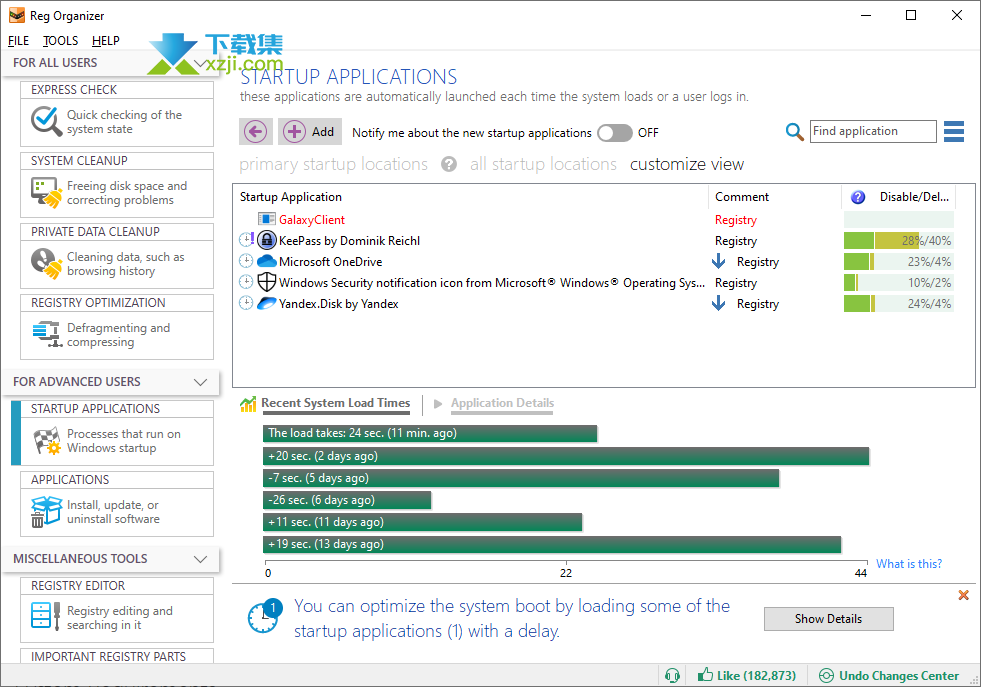This screenshot has width=981, height=687.
Task: Collapse the Miscellaneous Tools section
Action: coord(200,559)
